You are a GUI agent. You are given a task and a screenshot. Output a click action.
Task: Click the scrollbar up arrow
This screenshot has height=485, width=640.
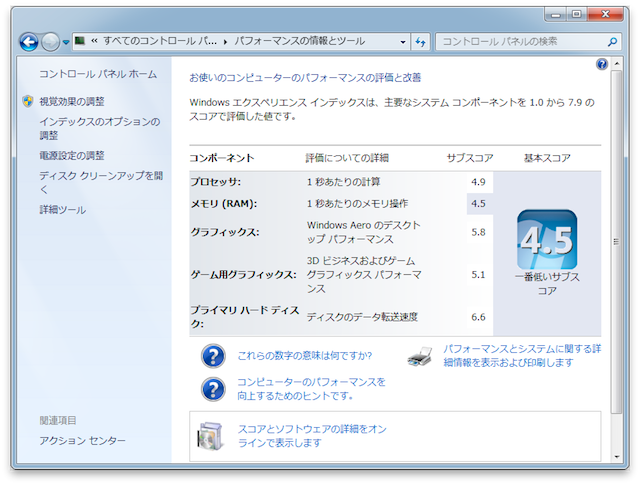(x=617, y=64)
